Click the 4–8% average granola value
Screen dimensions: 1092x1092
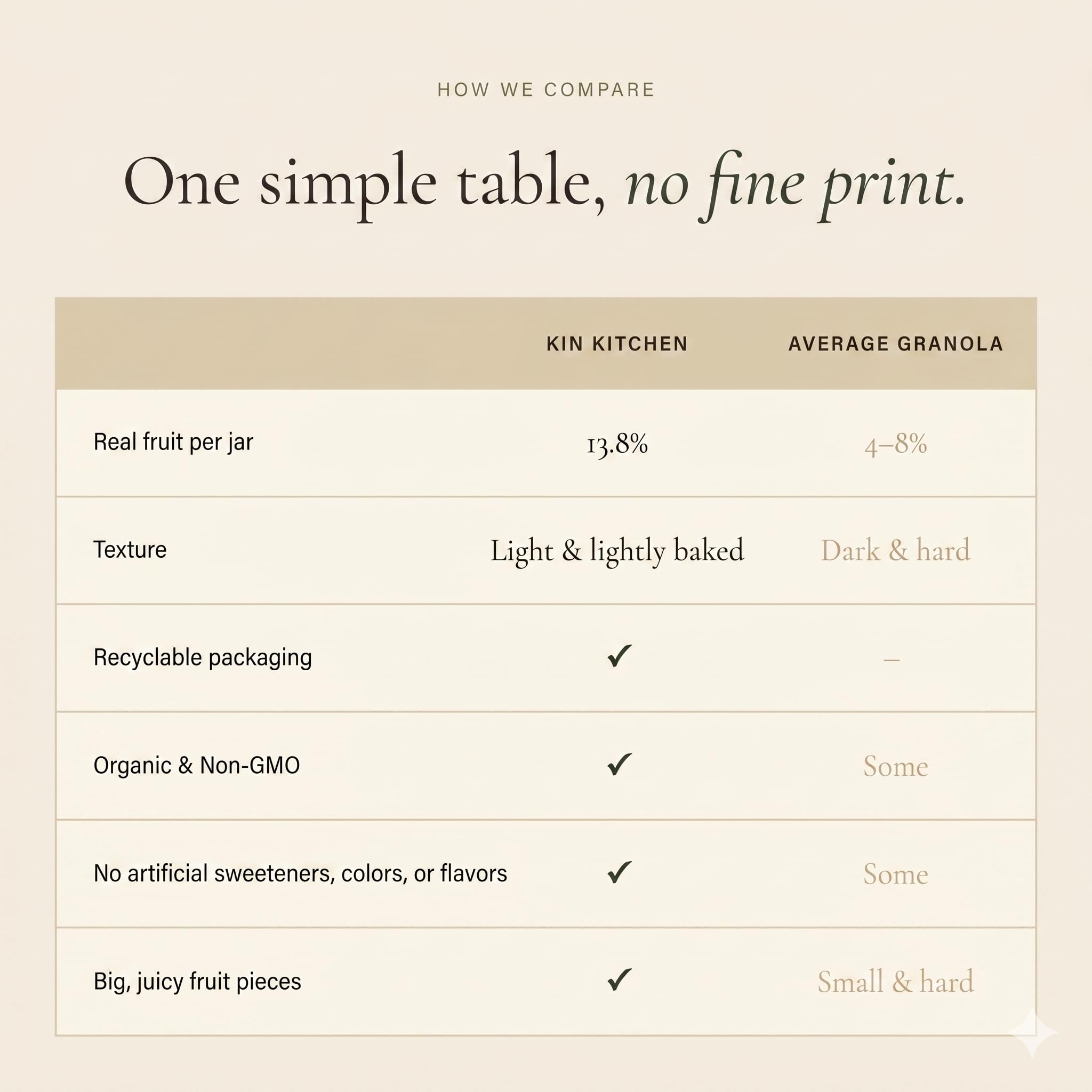(896, 444)
